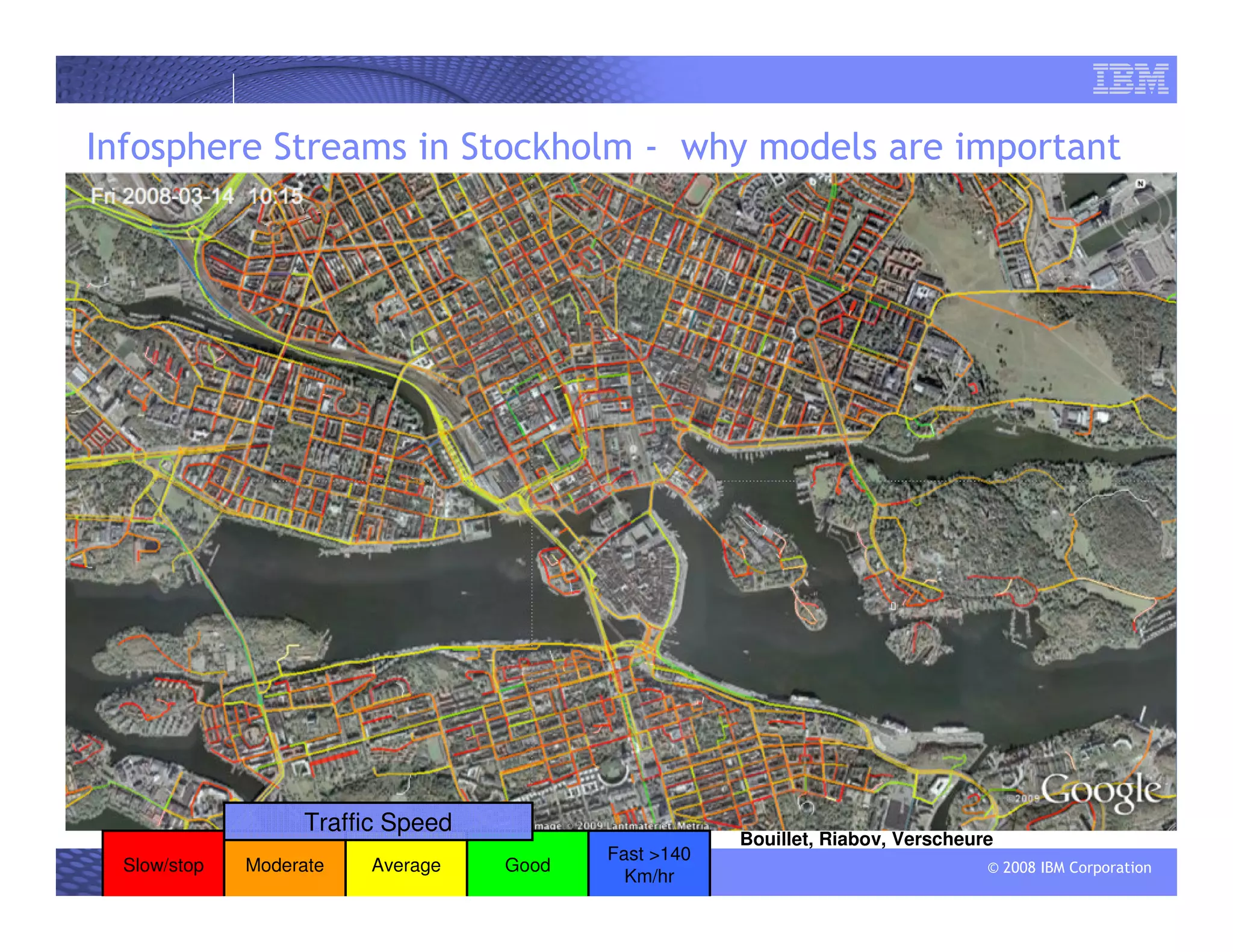
Task: Click the yellow Average legend swatch
Action: (x=406, y=867)
